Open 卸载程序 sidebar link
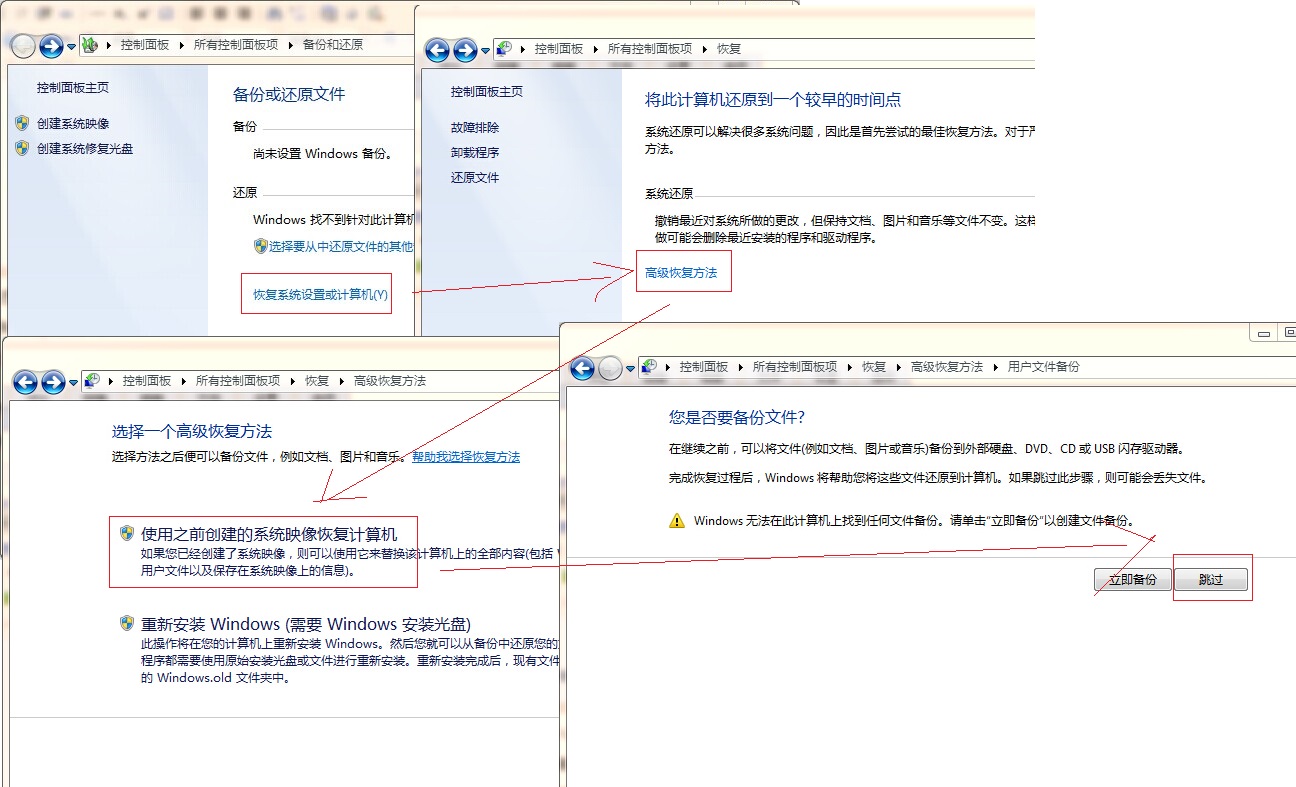1296x787 pixels. pos(475,153)
